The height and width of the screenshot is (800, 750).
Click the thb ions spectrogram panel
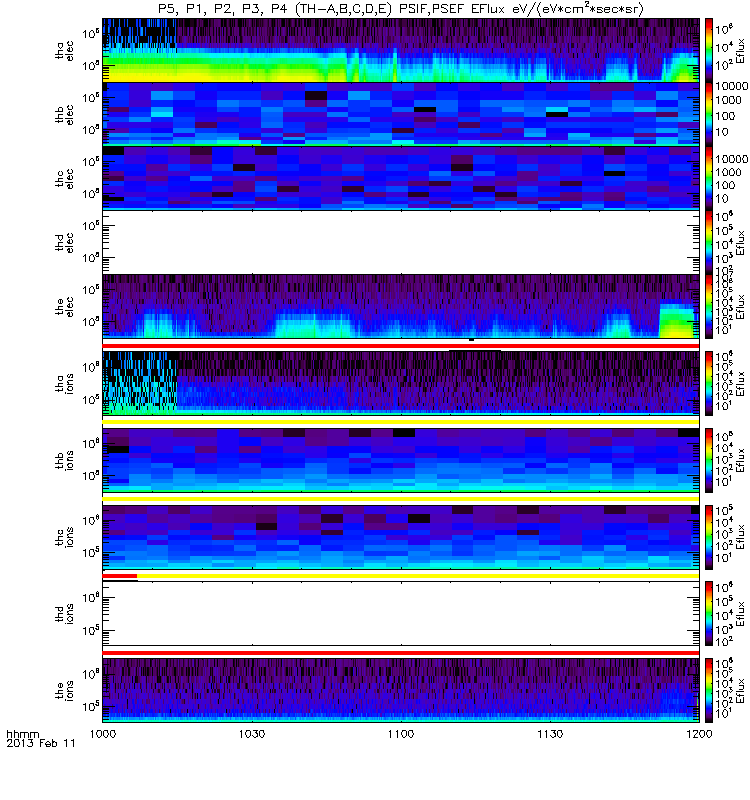point(401,460)
